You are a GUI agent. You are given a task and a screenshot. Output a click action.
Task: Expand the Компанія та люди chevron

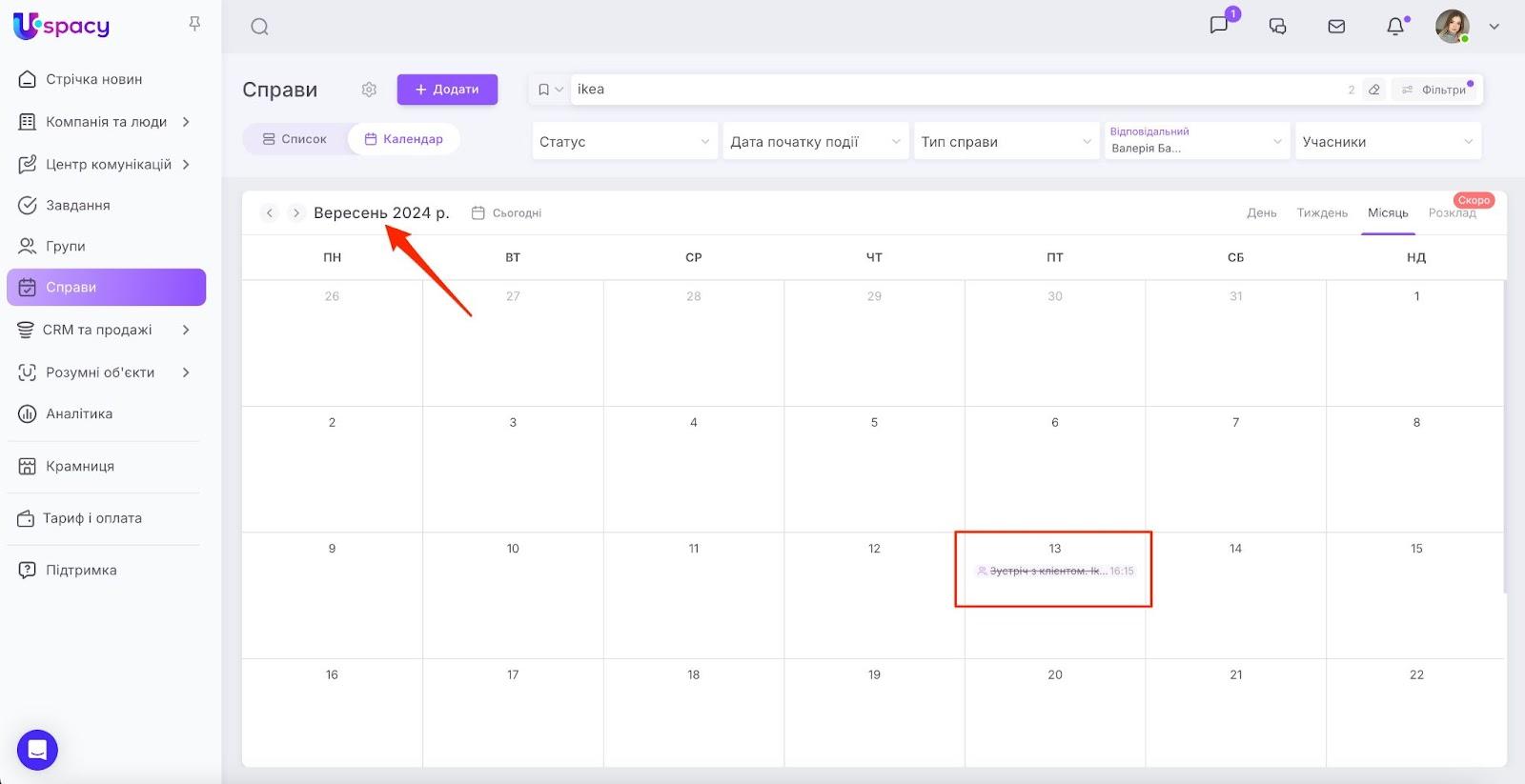click(x=186, y=122)
